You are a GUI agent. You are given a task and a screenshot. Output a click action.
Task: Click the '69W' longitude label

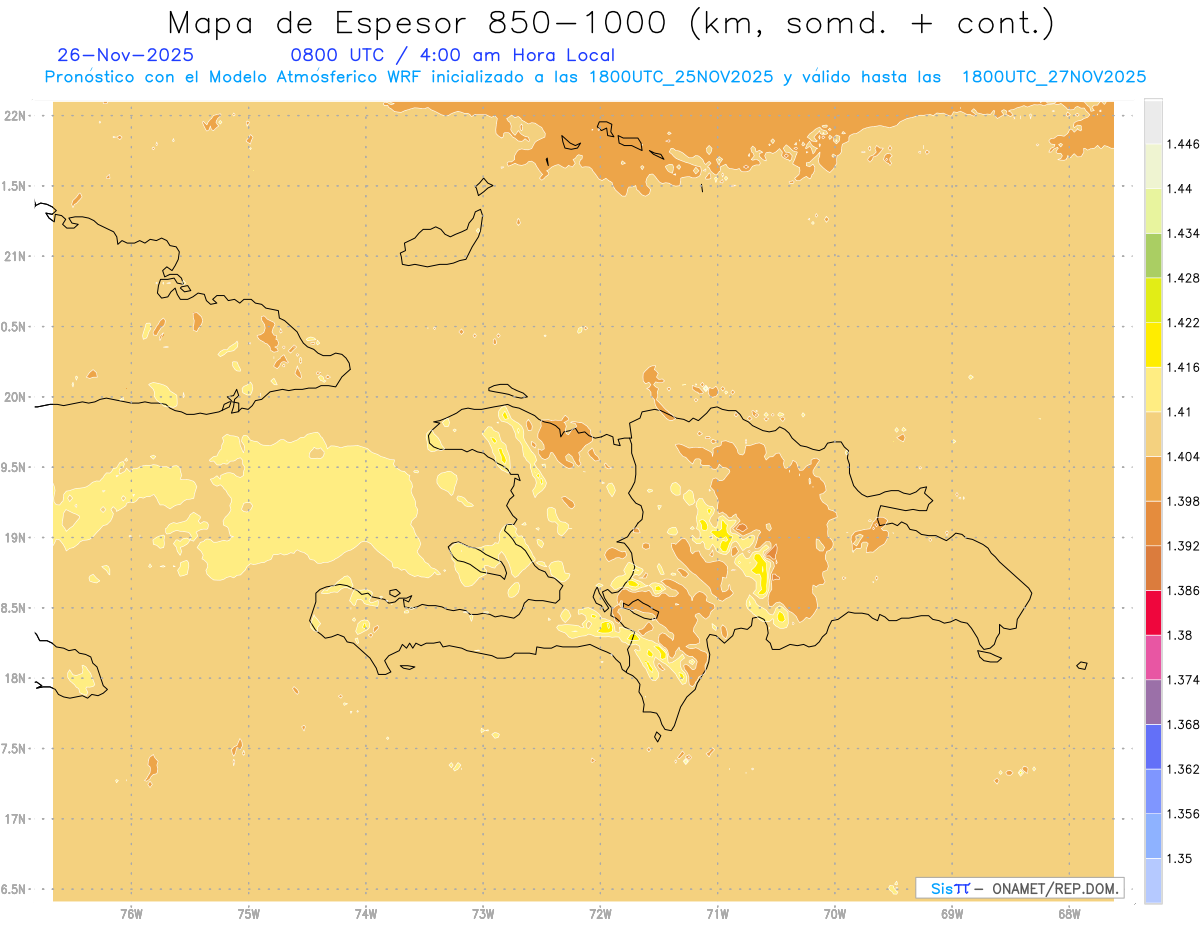click(x=952, y=914)
